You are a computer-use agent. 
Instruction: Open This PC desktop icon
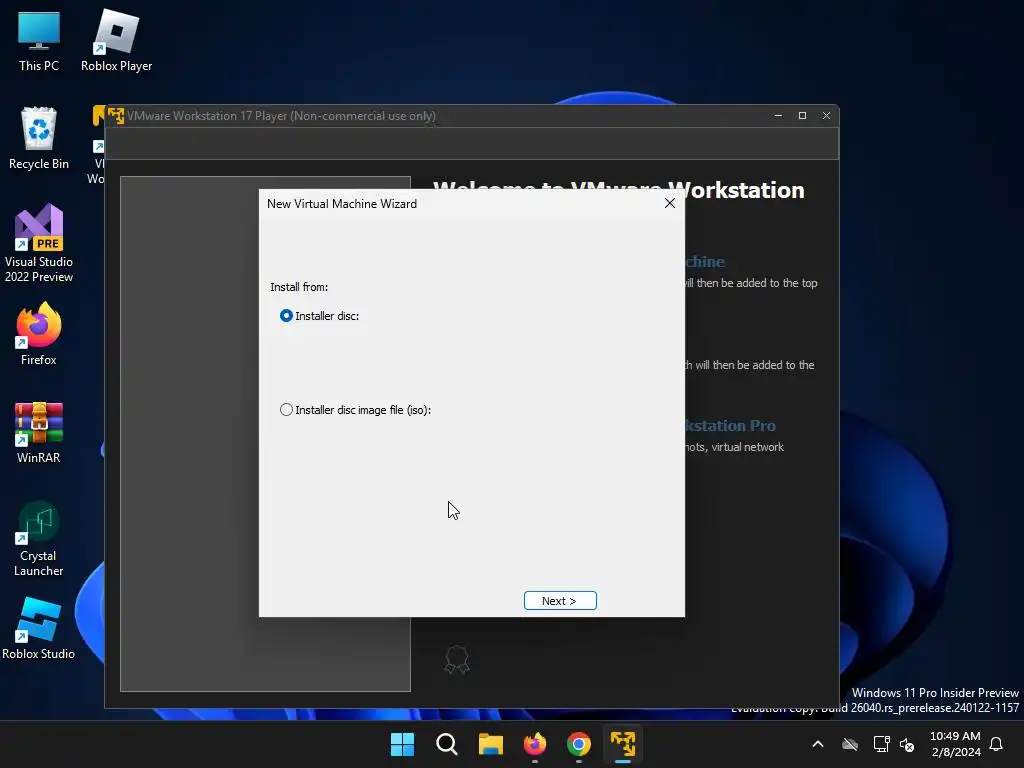pyautogui.click(x=39, y=41)
